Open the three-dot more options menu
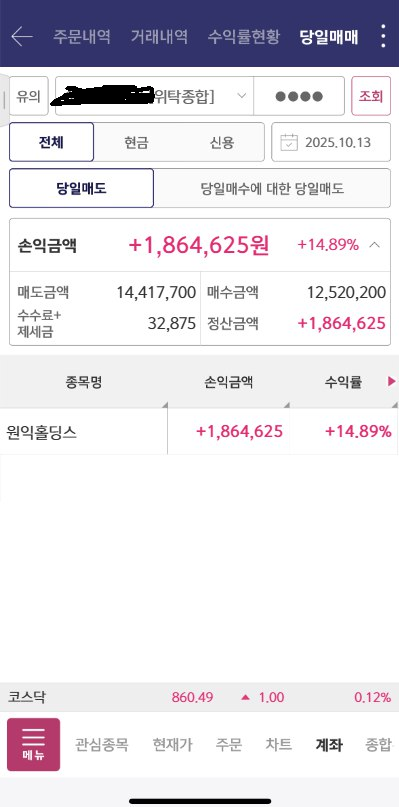This screenshot has width=400, height=807. 383,36
